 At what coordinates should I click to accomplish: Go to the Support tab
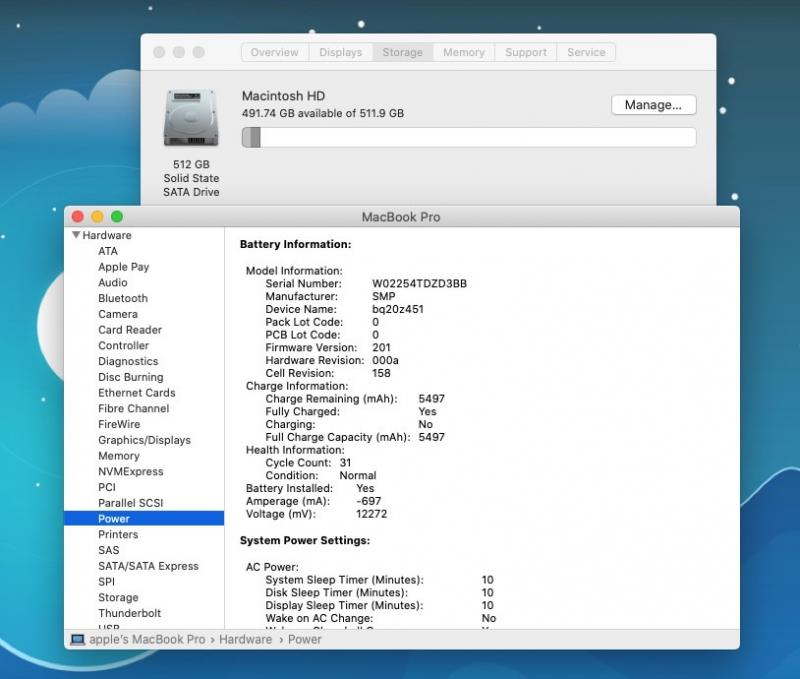coord(526,52)
